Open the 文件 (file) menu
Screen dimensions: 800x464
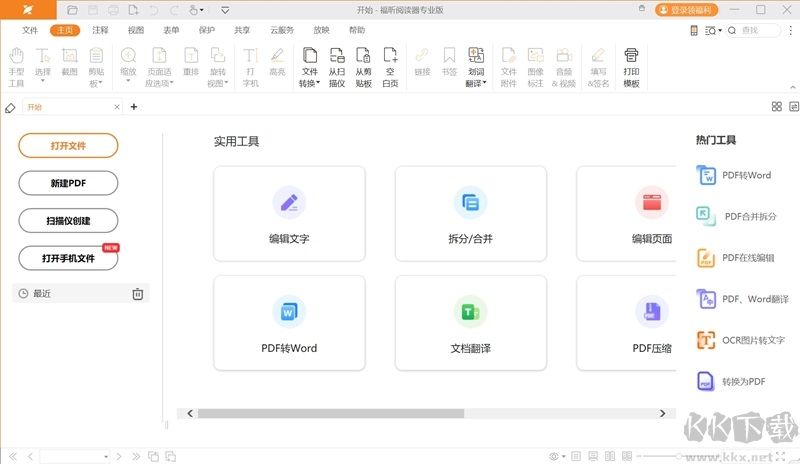[30, 30]
